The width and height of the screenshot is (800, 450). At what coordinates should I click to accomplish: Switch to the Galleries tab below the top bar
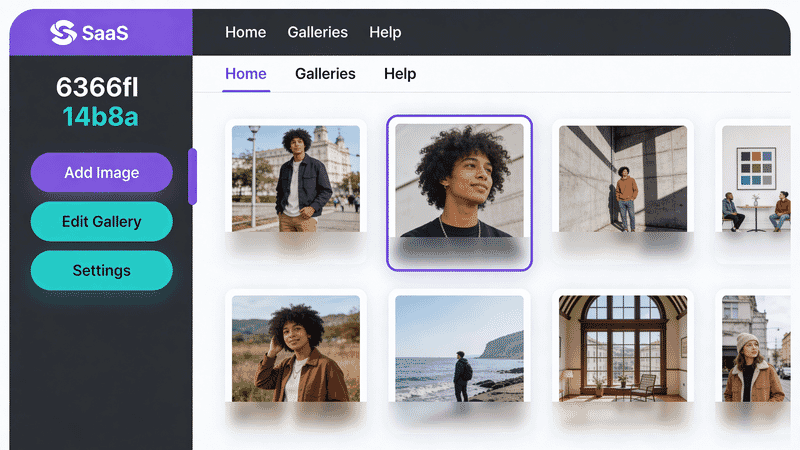click(x=325, y=74)
